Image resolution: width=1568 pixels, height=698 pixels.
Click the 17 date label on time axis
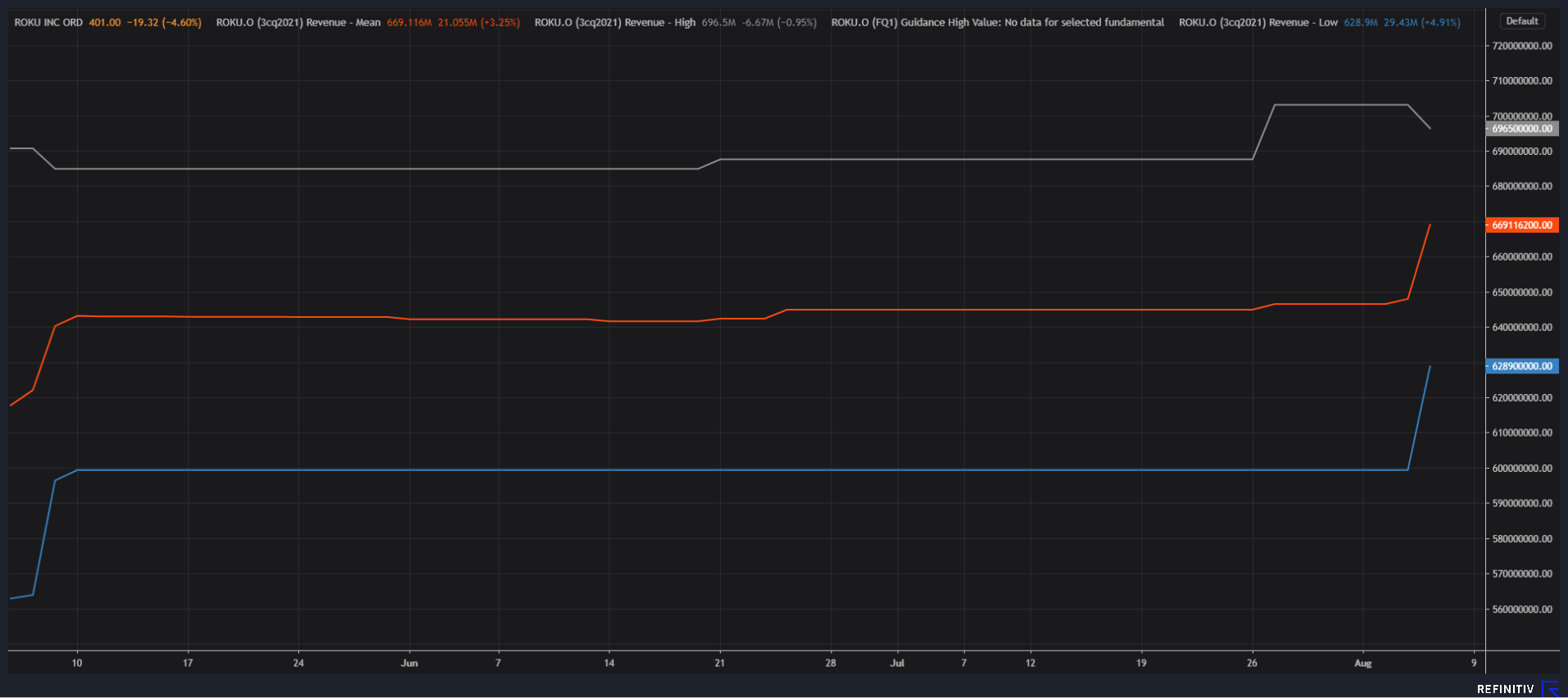click(188, 664)
